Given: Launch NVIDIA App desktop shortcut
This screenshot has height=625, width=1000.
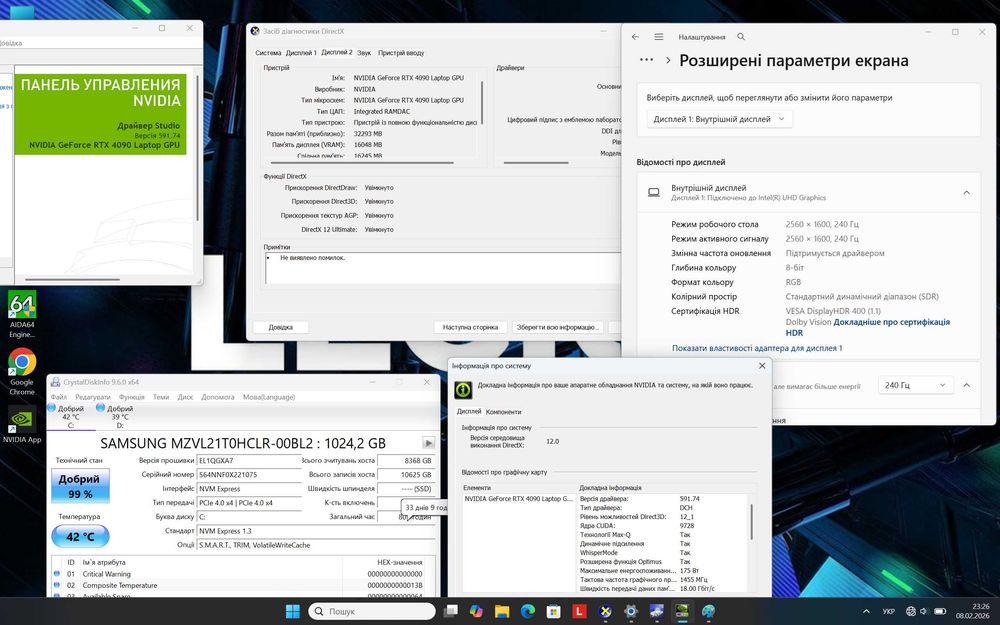Looking at the screenshot, I should pos(22,424).
